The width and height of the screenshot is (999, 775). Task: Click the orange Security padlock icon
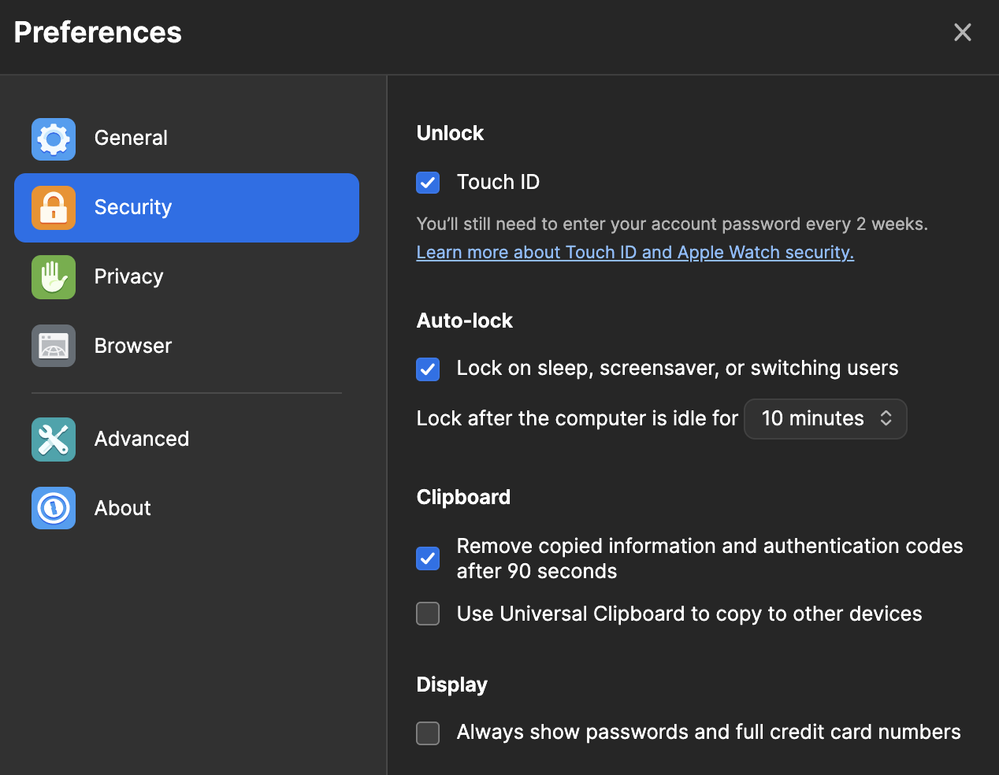53,208
